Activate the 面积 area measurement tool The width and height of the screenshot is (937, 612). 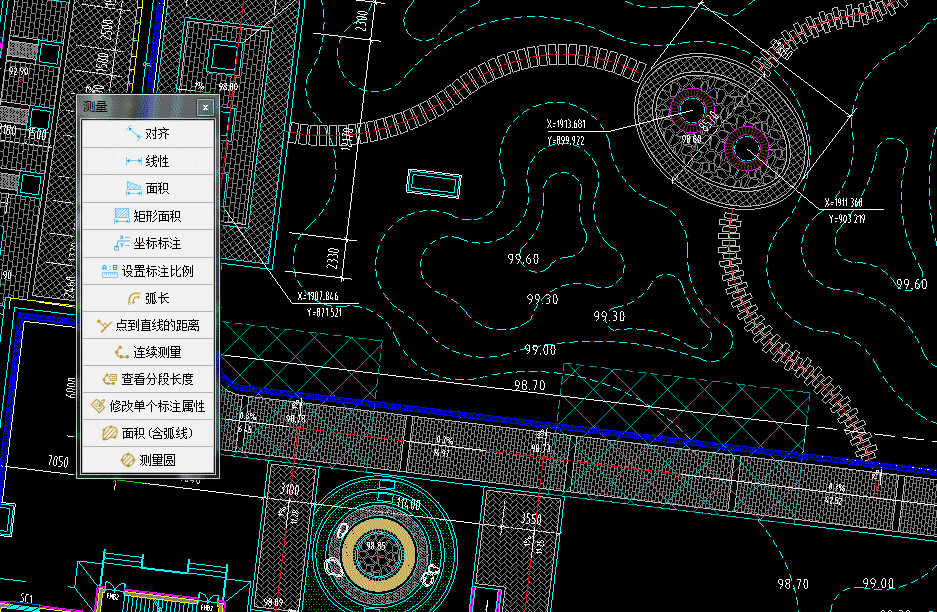click(x=147, y=188)
